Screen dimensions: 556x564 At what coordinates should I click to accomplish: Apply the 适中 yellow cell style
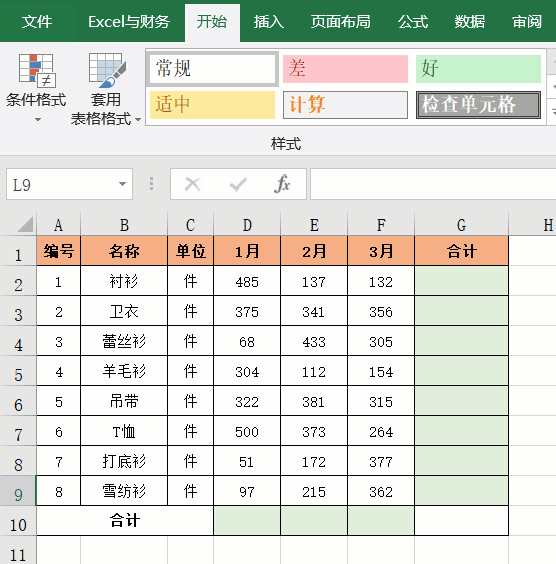(212, 105)
